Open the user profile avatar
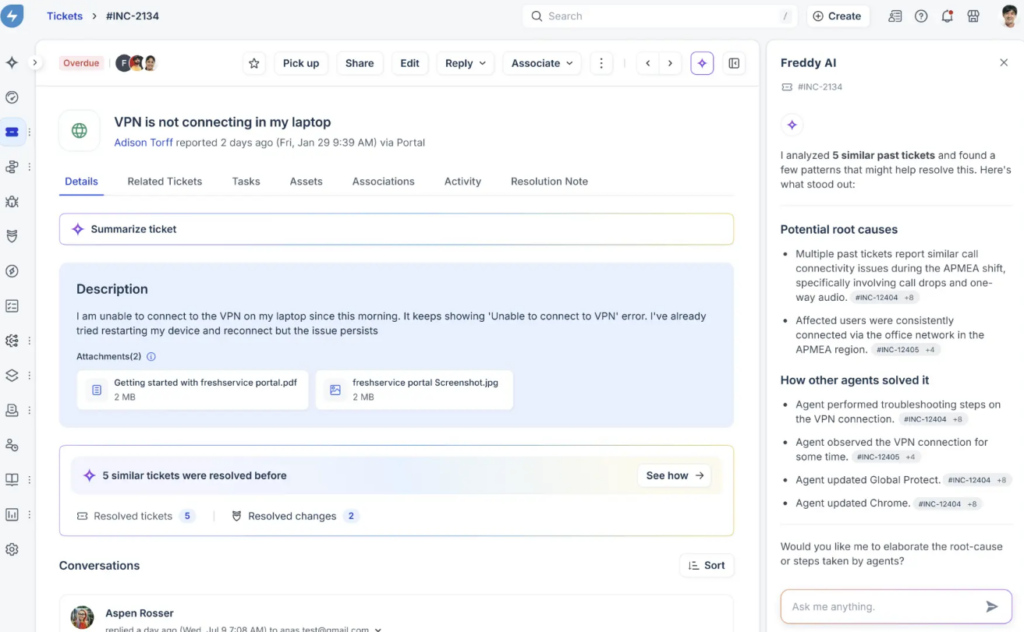This screenshot has width=1024, height=632. click(1010, 16)
